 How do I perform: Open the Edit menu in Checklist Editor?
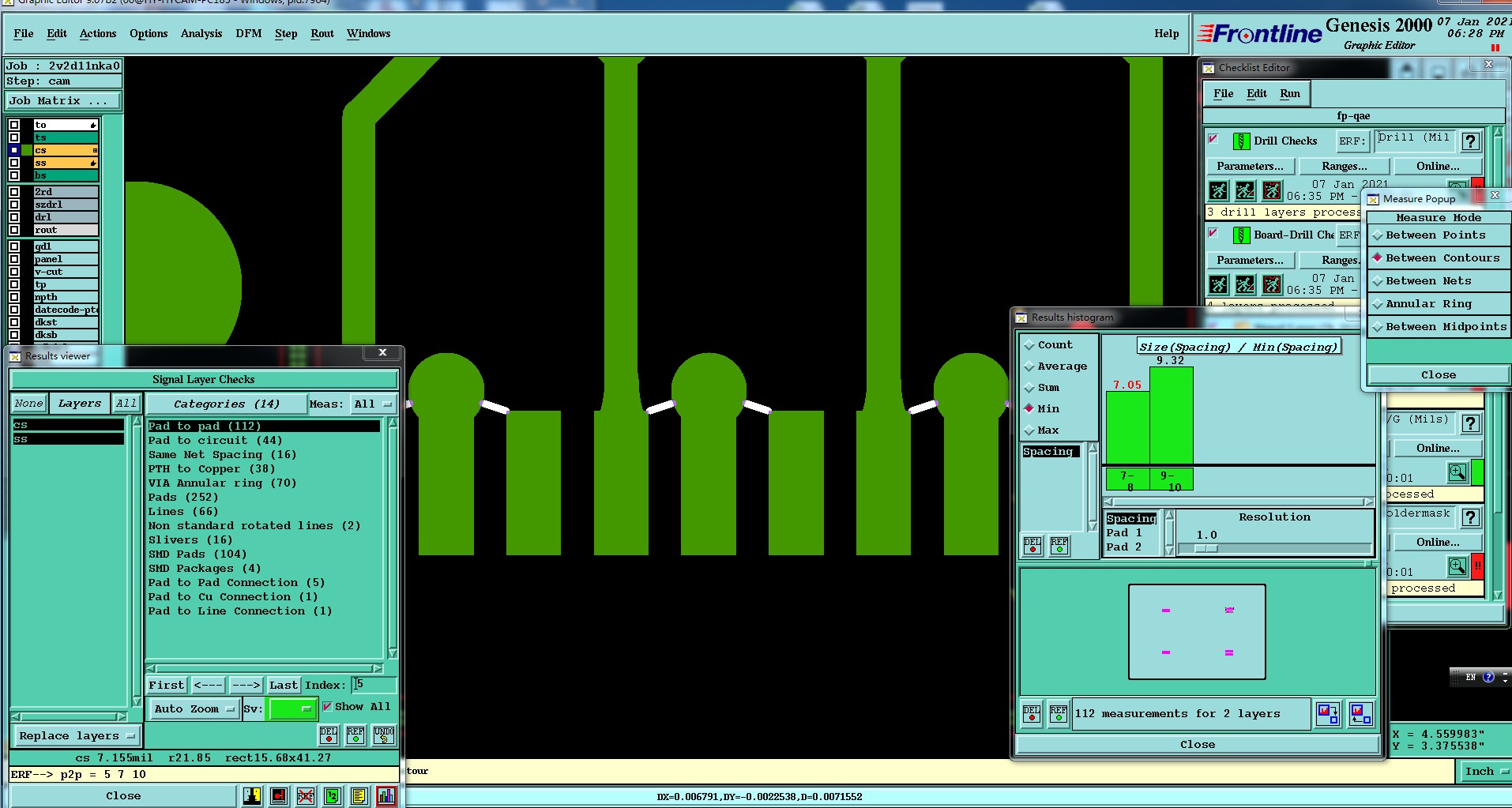pos(1257,94)
